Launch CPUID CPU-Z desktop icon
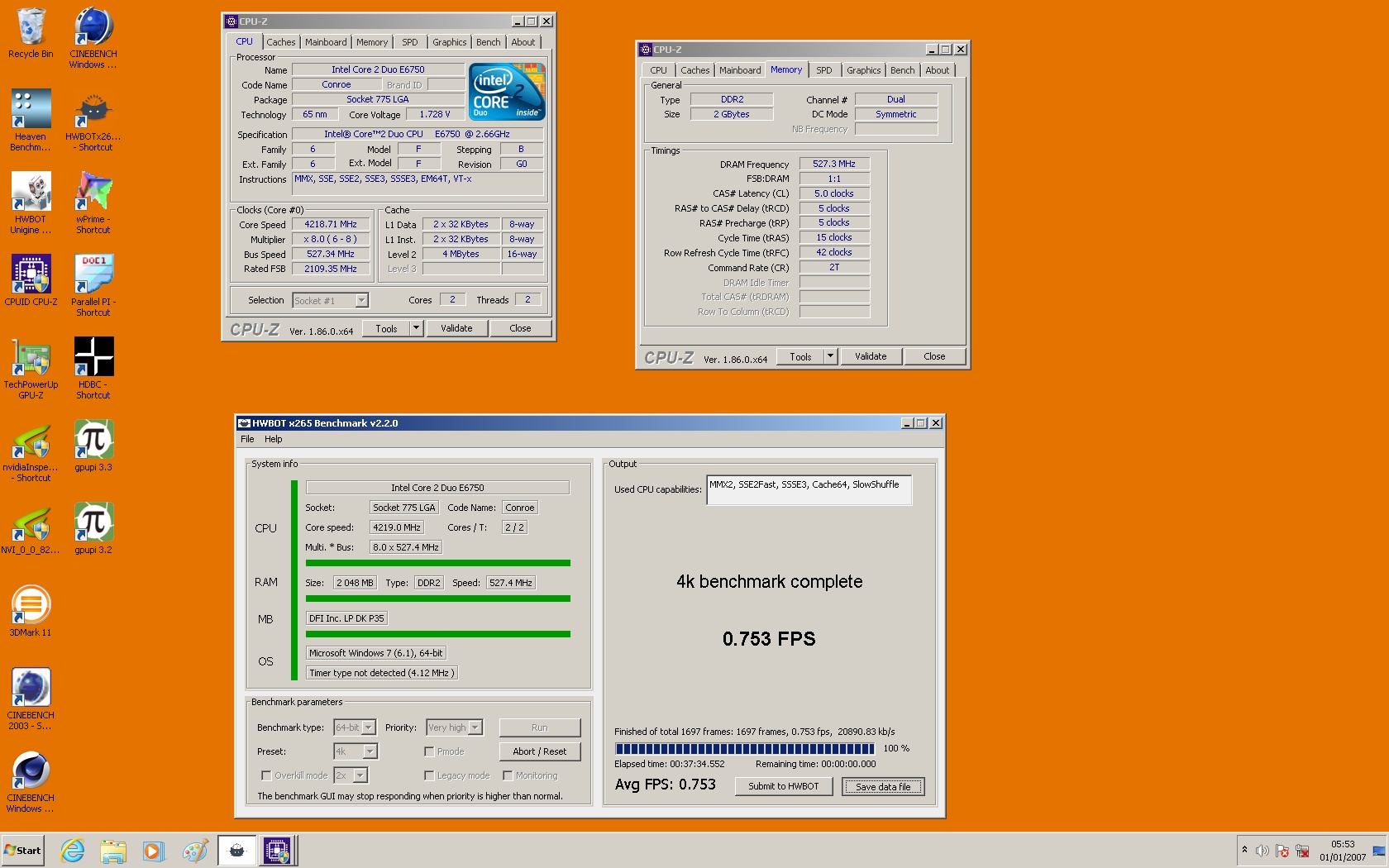This screenshot has width=1389, height=868. point(31,281)
